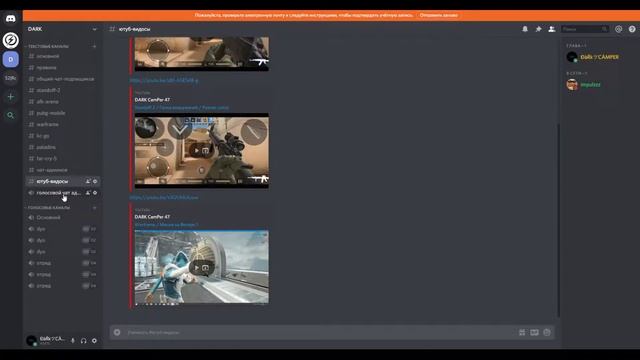Attach a file via the message box plus
640x360 pixels.
(117, 332)
